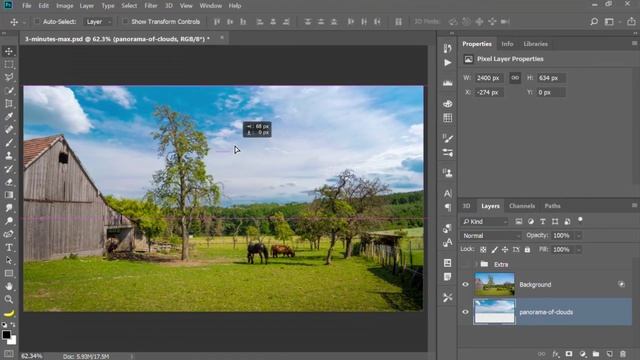
Task: Click the W width input field
Action: pos(489,78)
